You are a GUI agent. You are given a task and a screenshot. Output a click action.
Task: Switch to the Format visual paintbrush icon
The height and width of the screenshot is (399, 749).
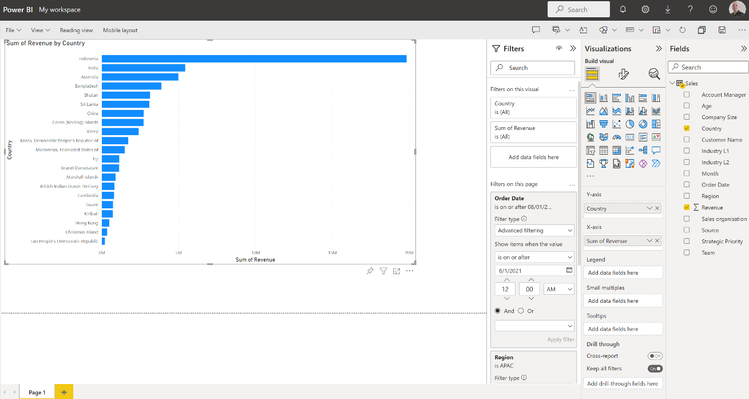[623, 74]
